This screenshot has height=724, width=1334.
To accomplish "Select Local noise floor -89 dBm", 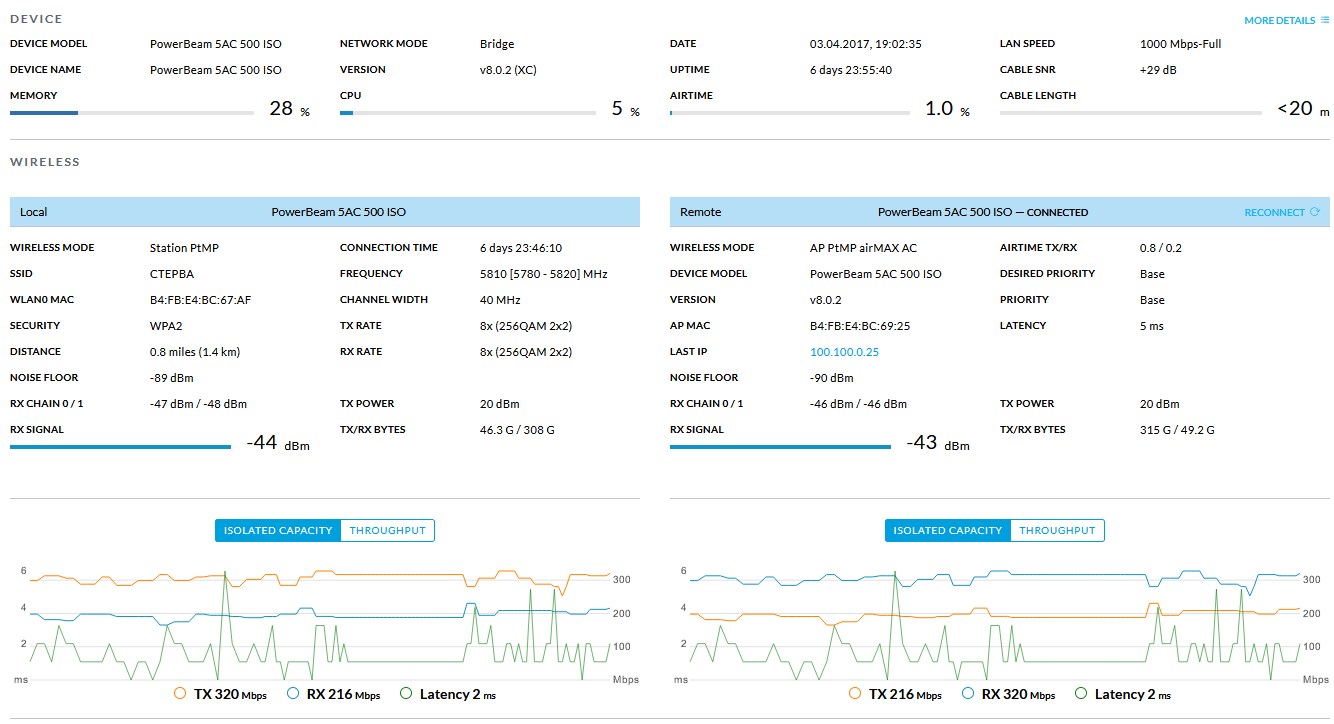I will point(171,378).
